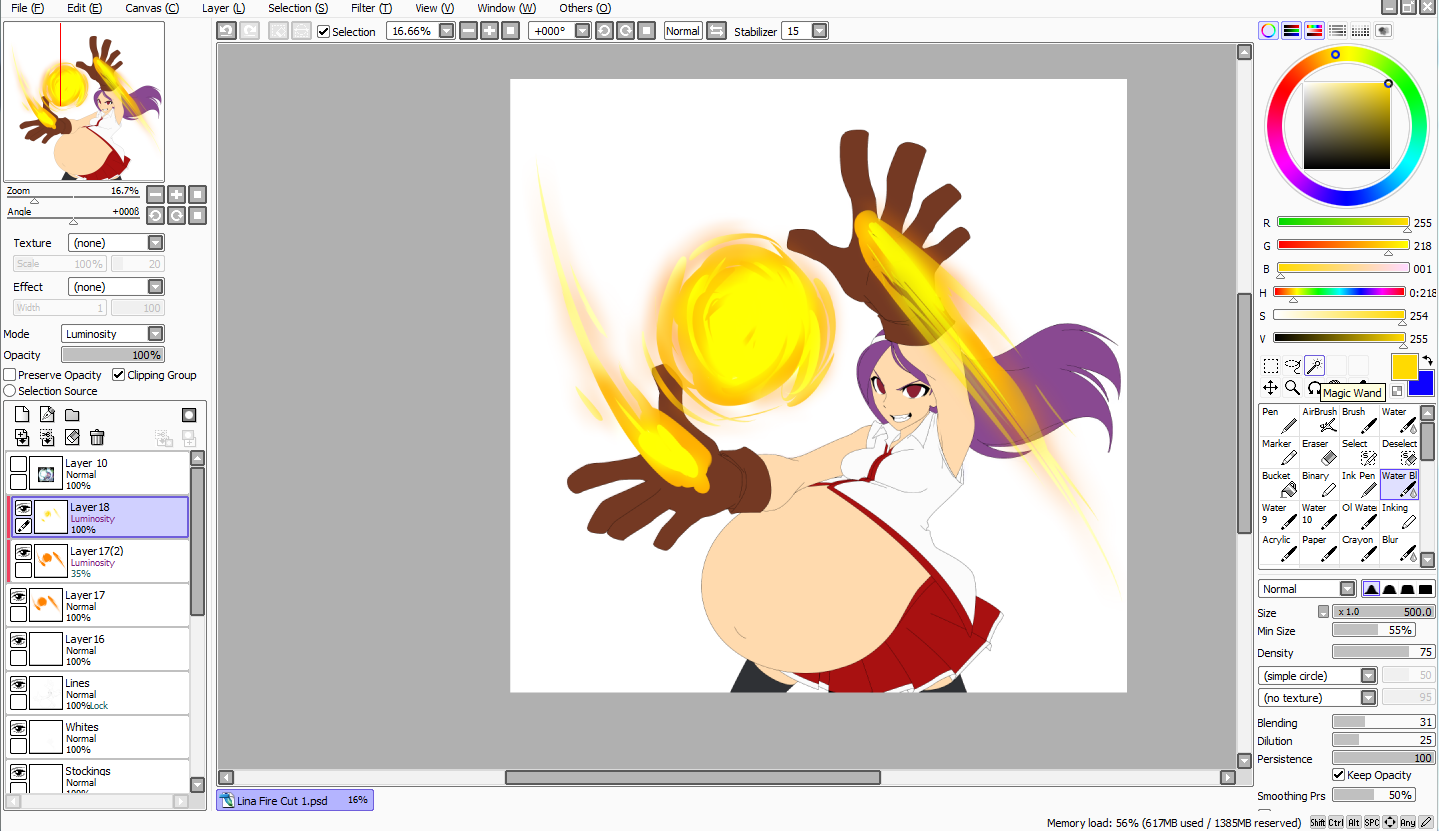Create a new linework layer
1439x831 pixels.
47,415
